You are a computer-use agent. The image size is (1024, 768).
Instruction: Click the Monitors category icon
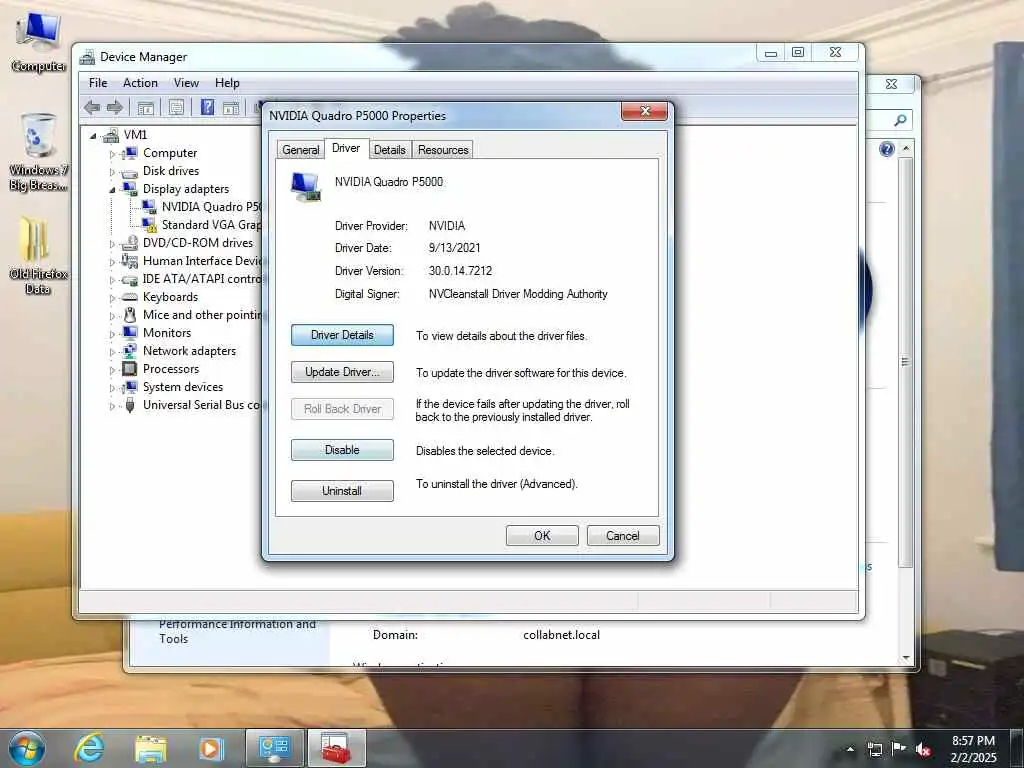coord(130,332)
